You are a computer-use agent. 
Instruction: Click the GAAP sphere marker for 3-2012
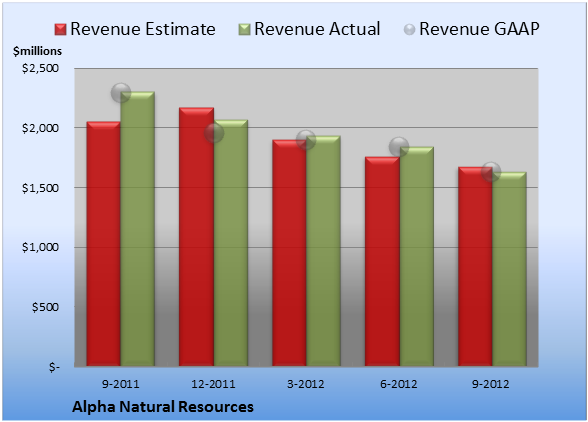[306, 140]
